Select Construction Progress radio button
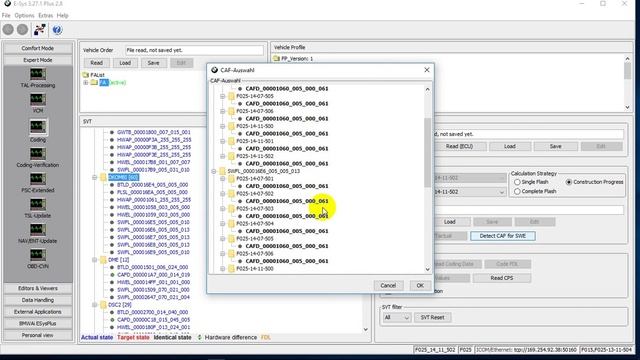Screen dimensions: 640x360 tap(569, 182)
